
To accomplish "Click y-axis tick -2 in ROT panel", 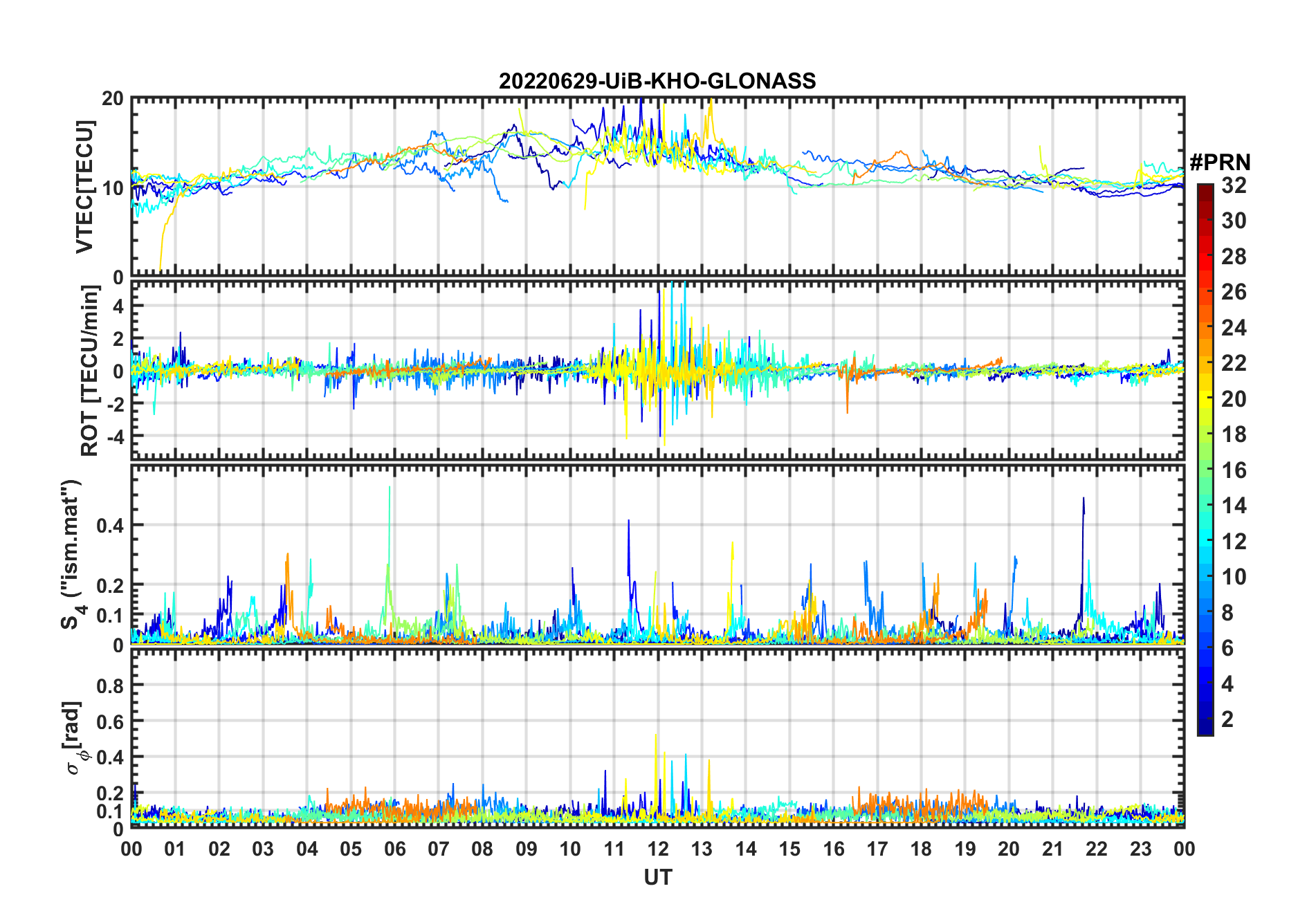I will tap(115, 404).
